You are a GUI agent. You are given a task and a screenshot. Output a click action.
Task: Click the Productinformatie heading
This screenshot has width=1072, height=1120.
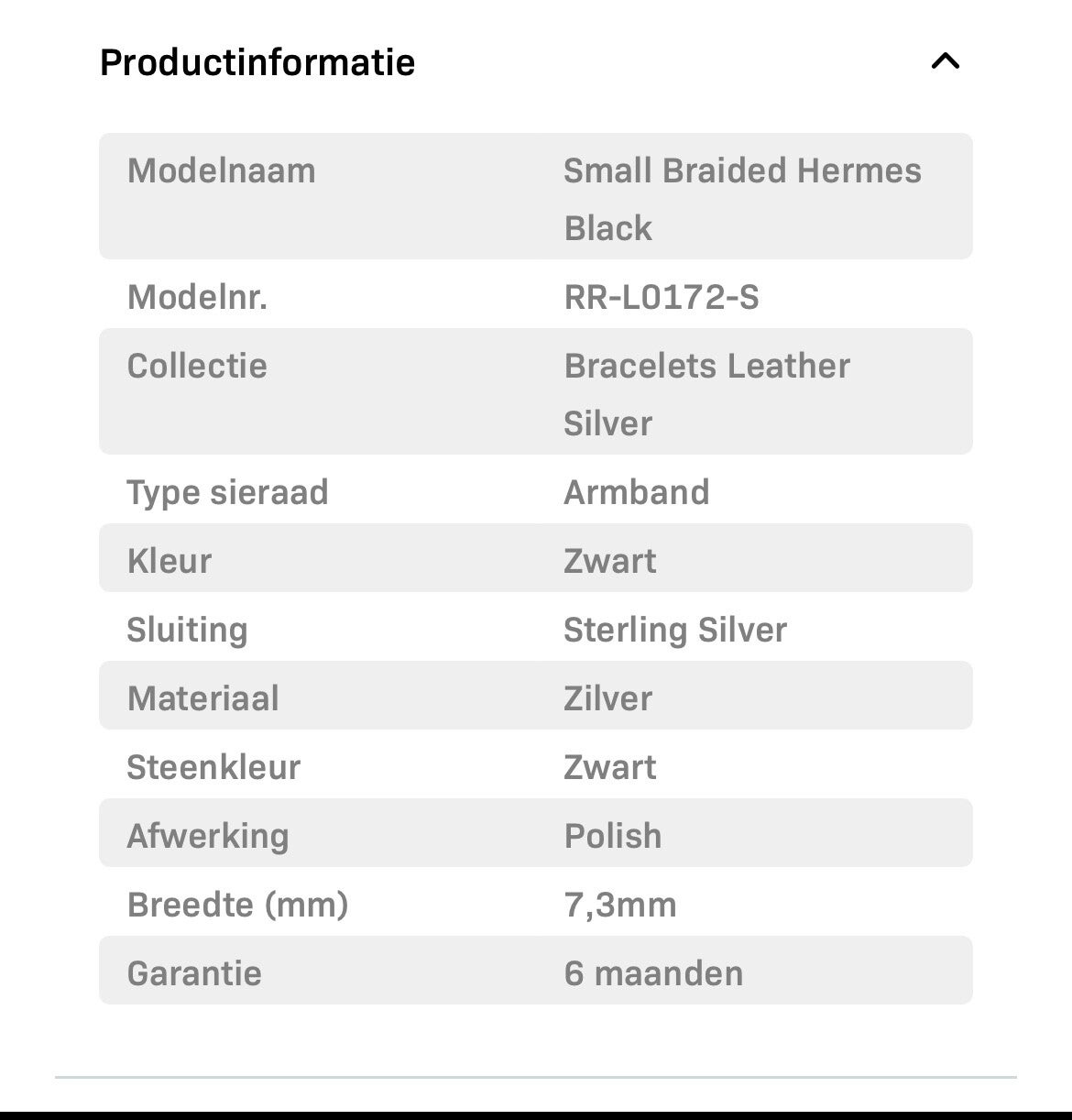click(257, 62)
